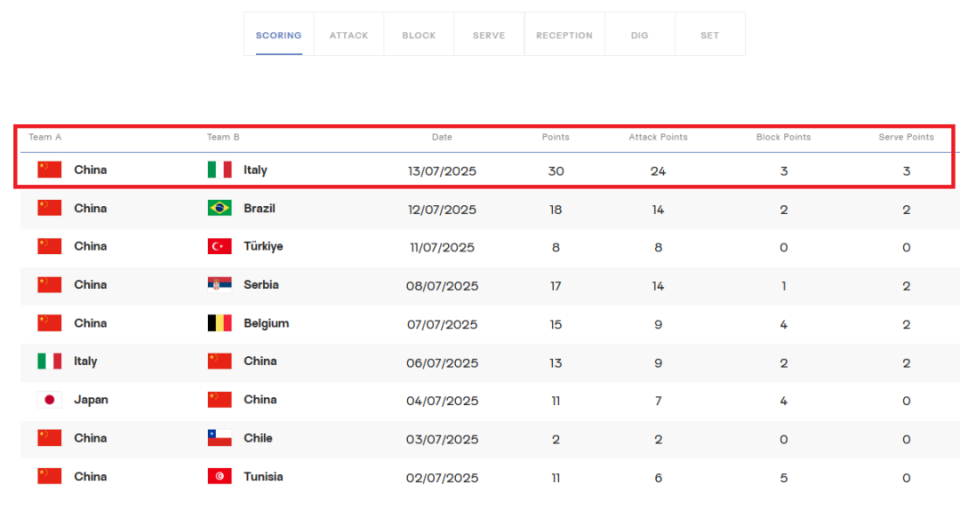Switch to the Block tab
Screen dimensions: 960x509
[x=419, y=35]
